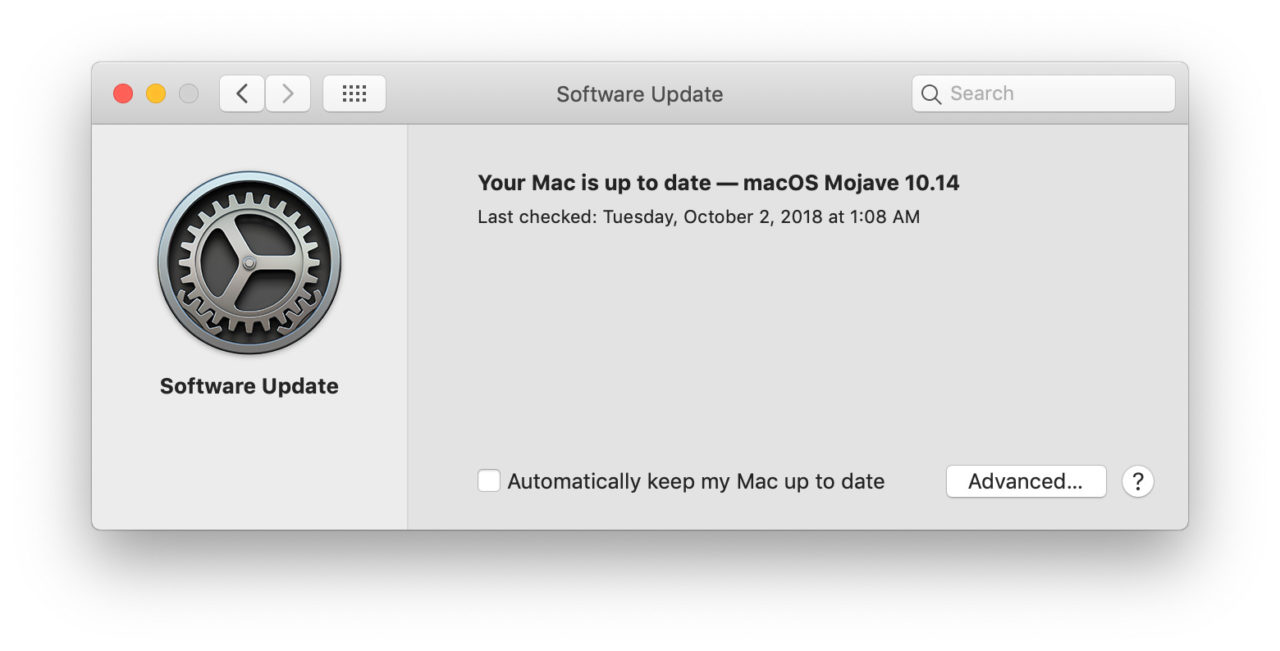
Task: Click the 'macOS Mojave 10.14' version text
Action: (x=851, y=183)
